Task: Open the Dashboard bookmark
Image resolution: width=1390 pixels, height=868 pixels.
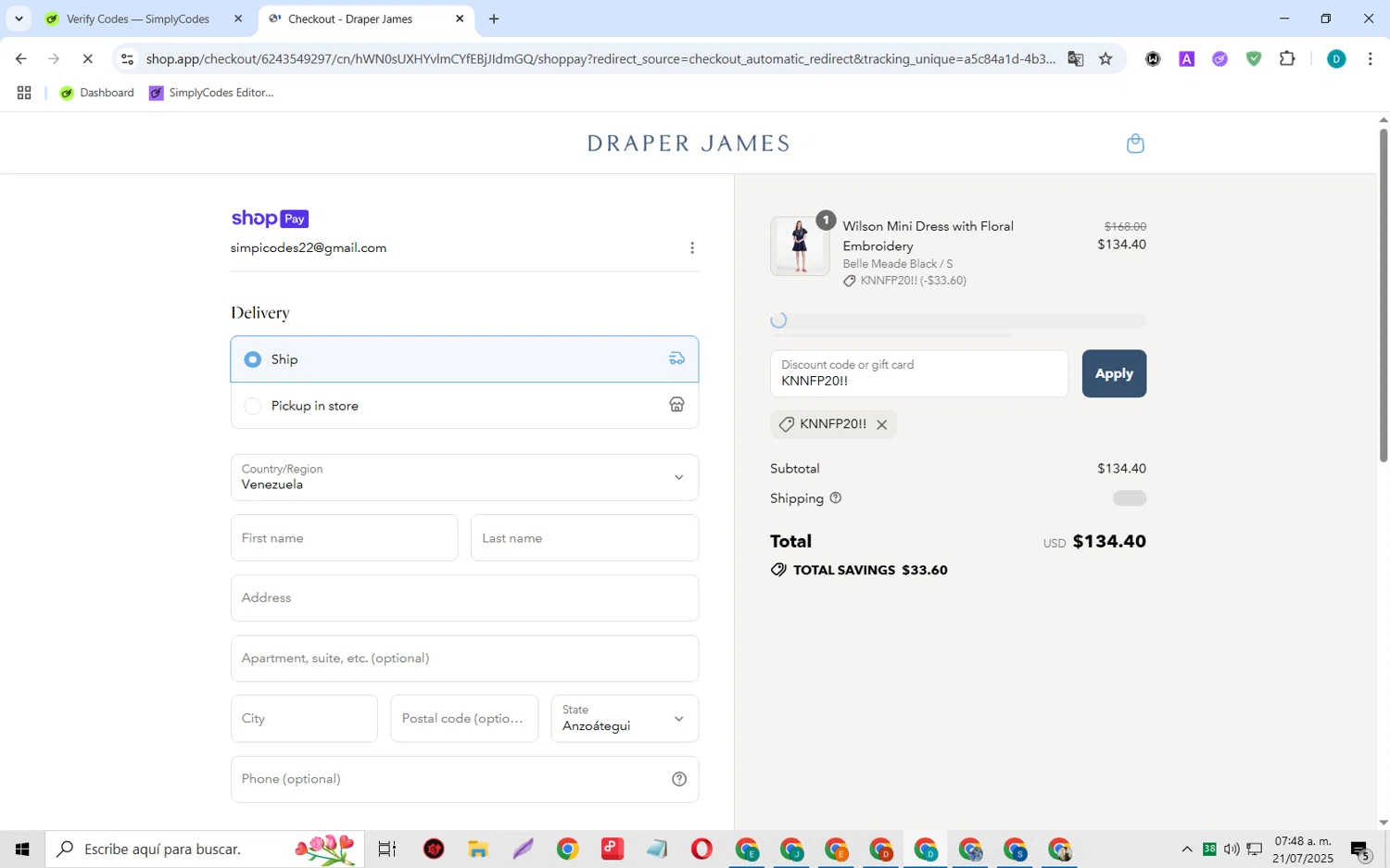Action: click(x=97, y=93)
